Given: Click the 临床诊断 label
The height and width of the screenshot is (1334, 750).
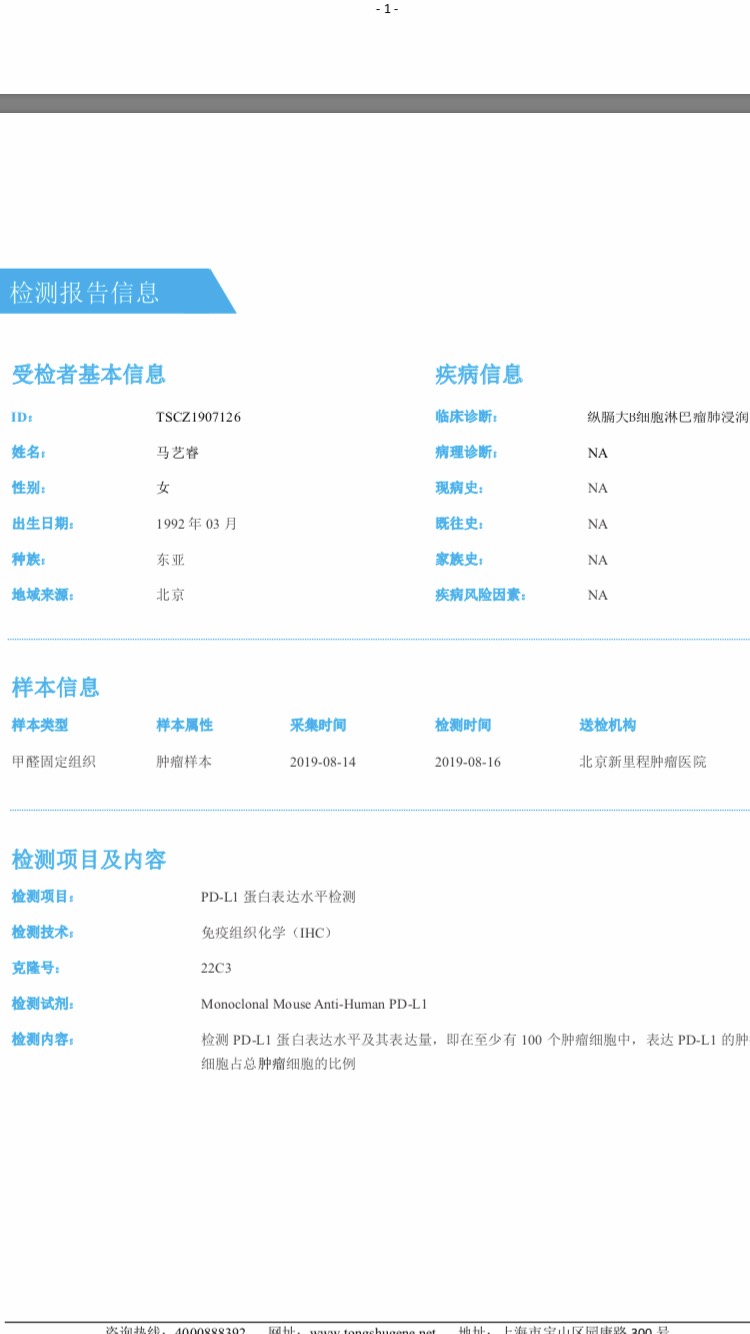Looking at the screenshot, I should (x=467, y=417).
